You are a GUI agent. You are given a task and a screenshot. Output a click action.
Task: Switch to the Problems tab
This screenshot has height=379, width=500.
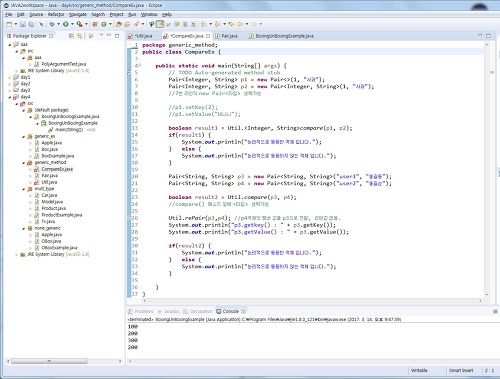141,311
